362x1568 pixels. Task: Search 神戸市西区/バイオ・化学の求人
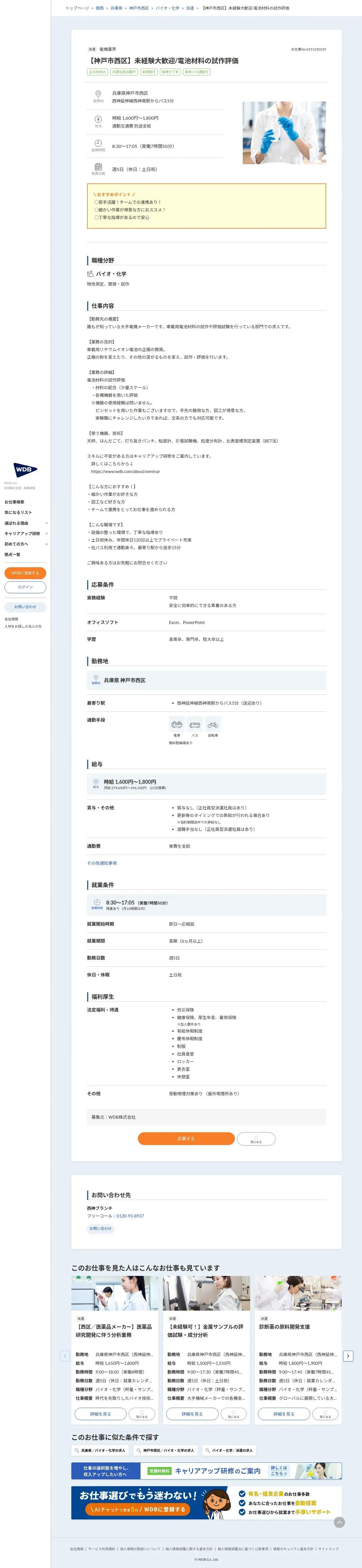pos(166,1451)
